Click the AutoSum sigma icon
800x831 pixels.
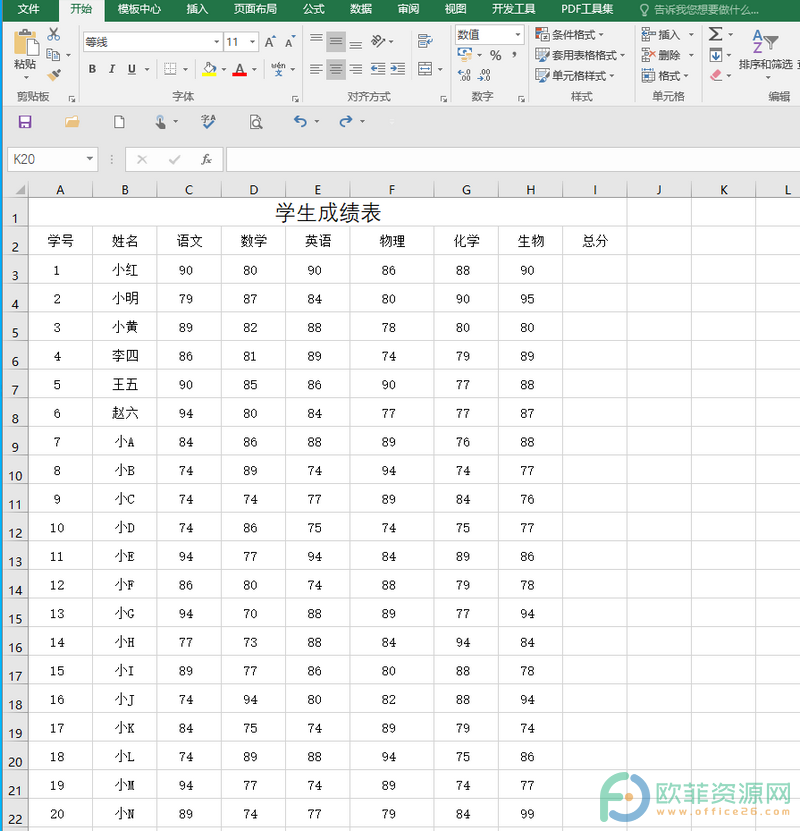(715, 34)
